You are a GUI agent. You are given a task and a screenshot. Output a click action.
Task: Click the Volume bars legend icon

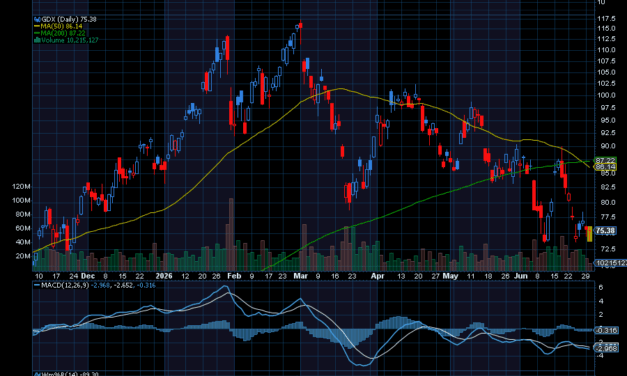pyautogui.click(x=37, y=40)
